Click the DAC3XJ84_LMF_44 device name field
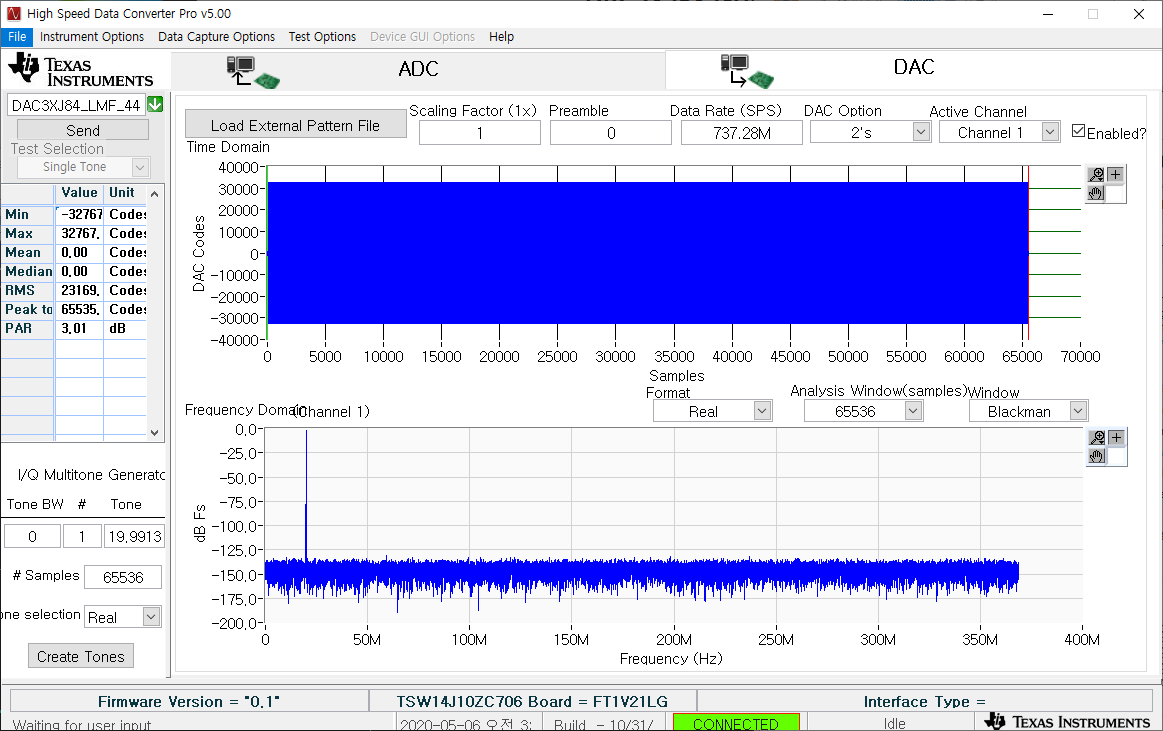Screen dimensions: 1163x731 click(76, 105)
